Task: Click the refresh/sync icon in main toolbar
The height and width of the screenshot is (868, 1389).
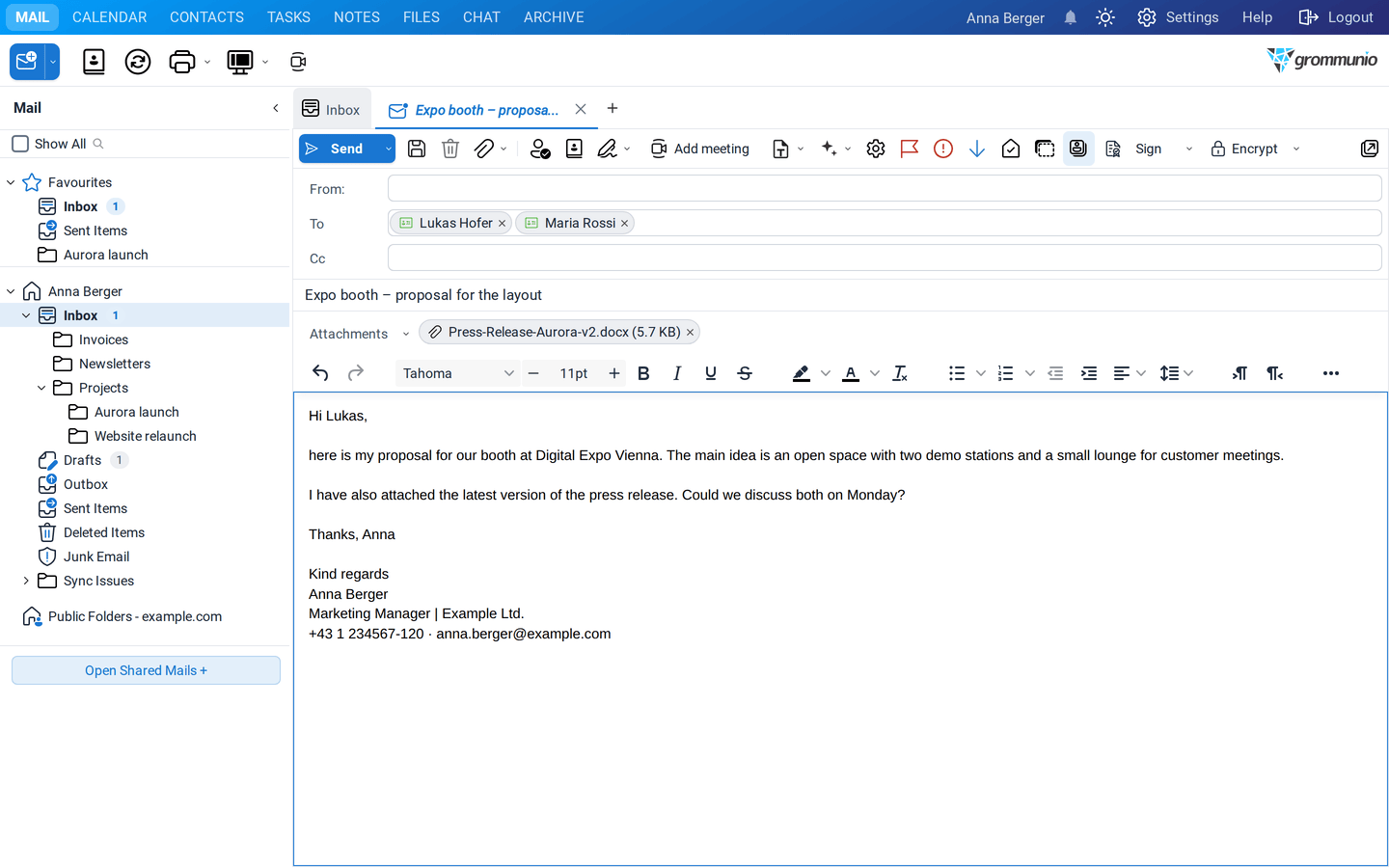Action: point(138,62)
